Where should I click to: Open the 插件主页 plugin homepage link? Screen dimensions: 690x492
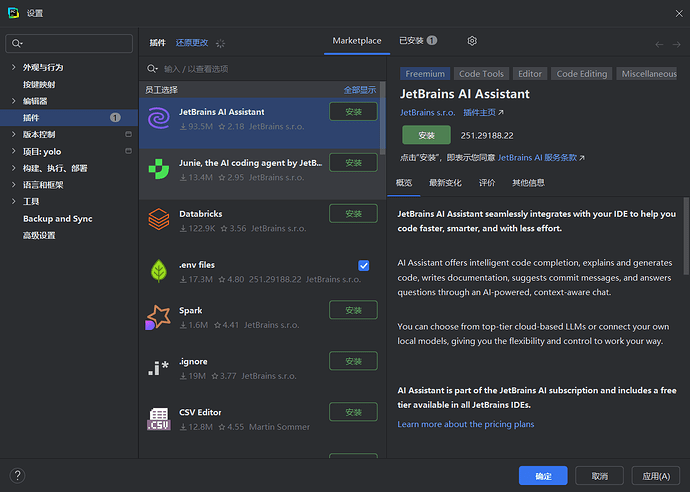click(x=483, y=113)
